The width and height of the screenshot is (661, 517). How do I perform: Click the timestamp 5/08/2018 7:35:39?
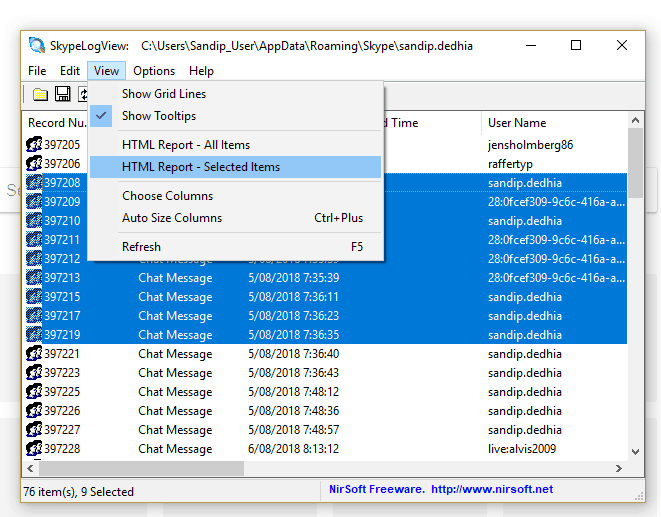click(x=293, y=278)
